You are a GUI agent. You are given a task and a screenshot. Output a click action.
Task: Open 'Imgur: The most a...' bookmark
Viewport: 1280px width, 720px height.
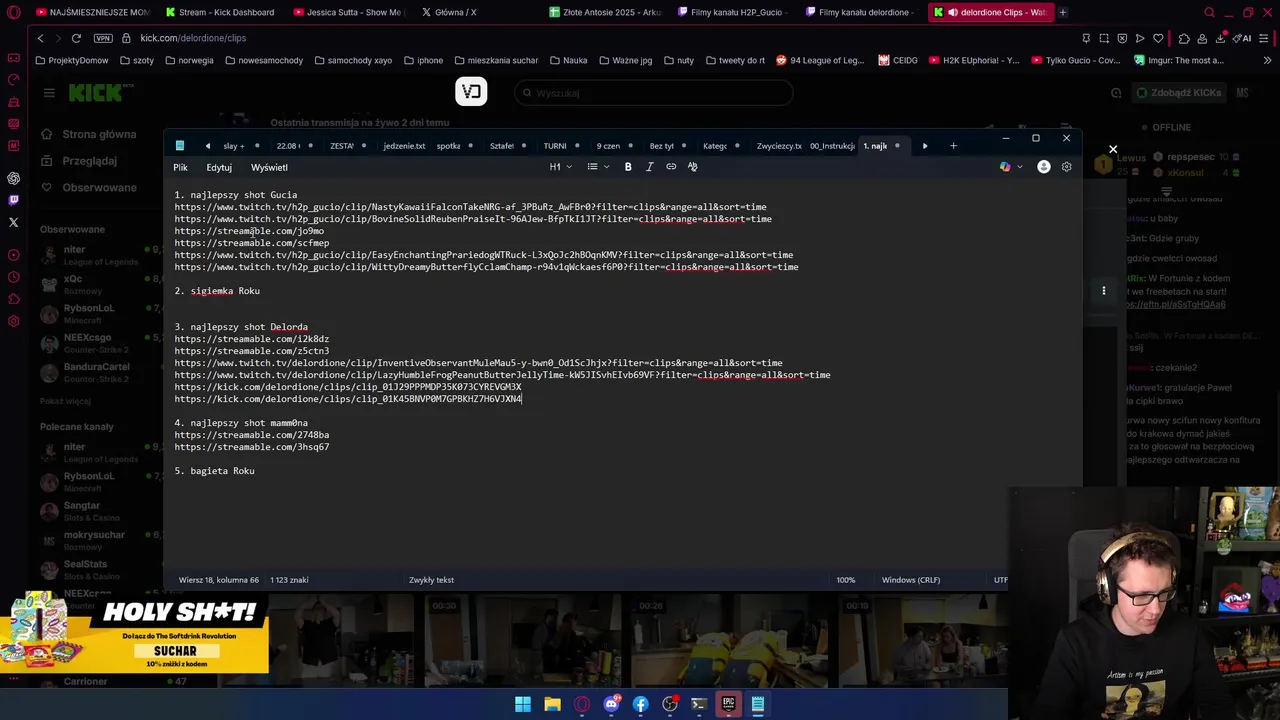click(x=1179, y=60)
